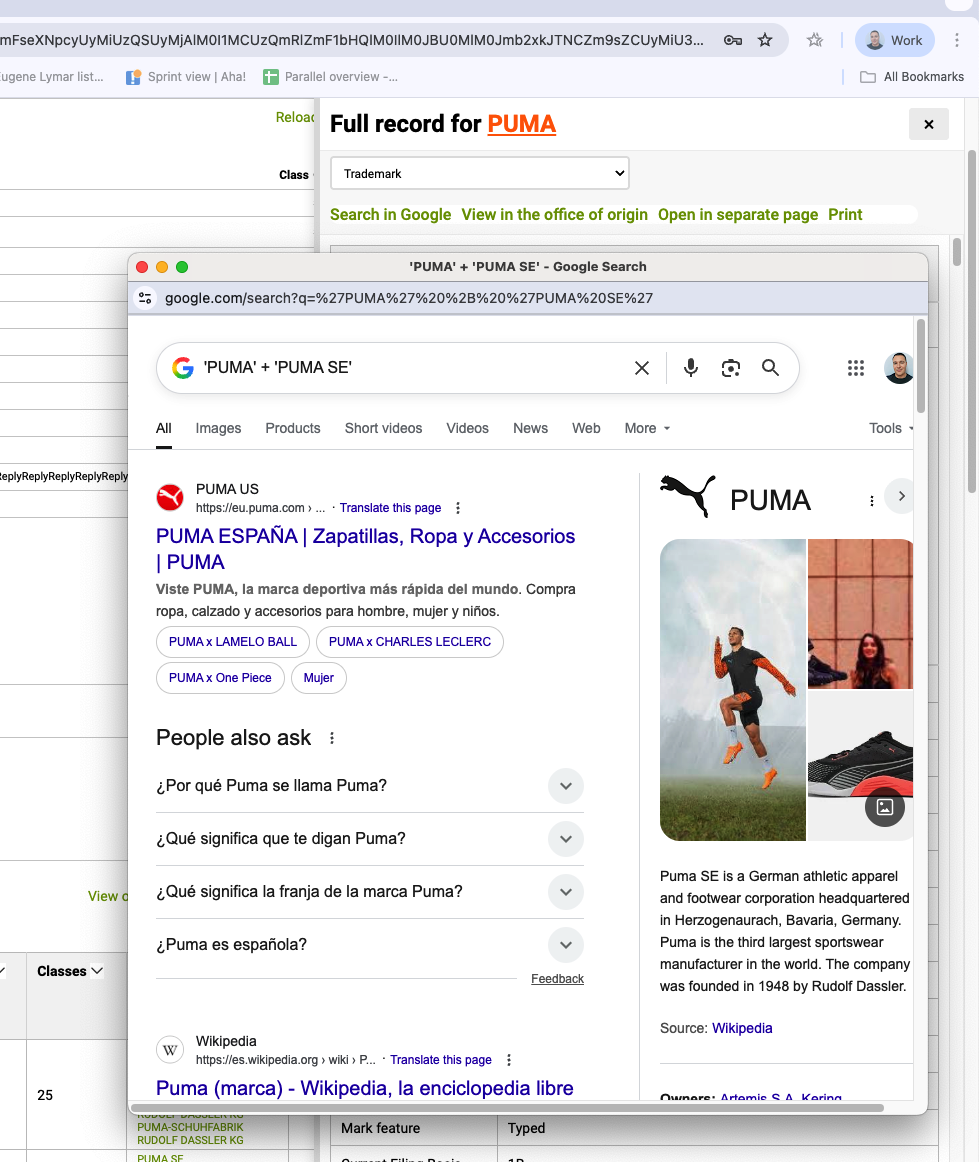Click the magnifying glass search icon
This screenshot has height=1162, width=979.
pos(770,368)
